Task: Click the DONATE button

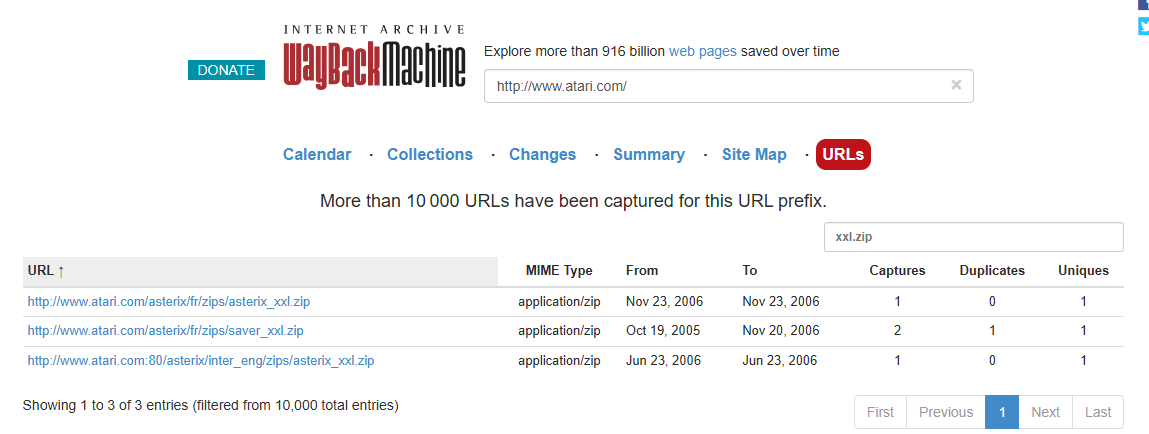Action: 226,70
